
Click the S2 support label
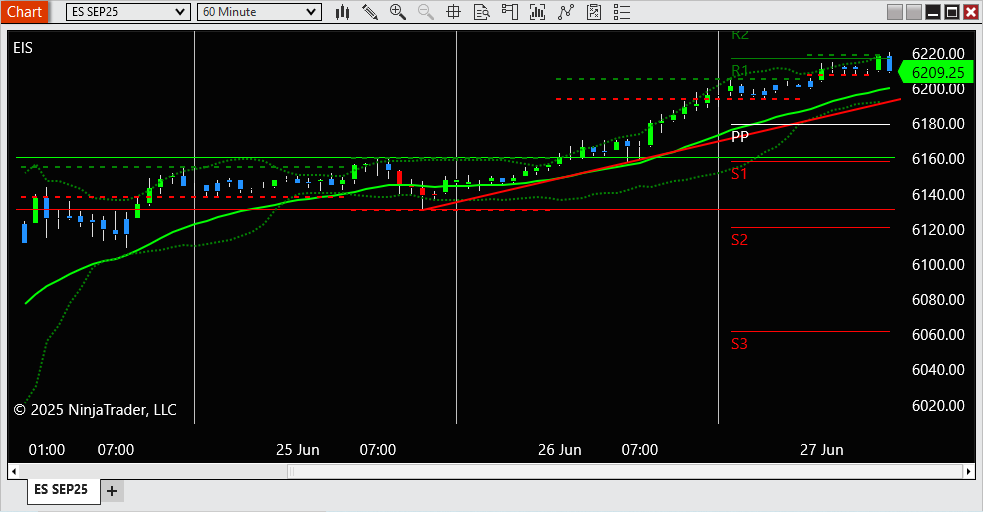pos(739,240)
